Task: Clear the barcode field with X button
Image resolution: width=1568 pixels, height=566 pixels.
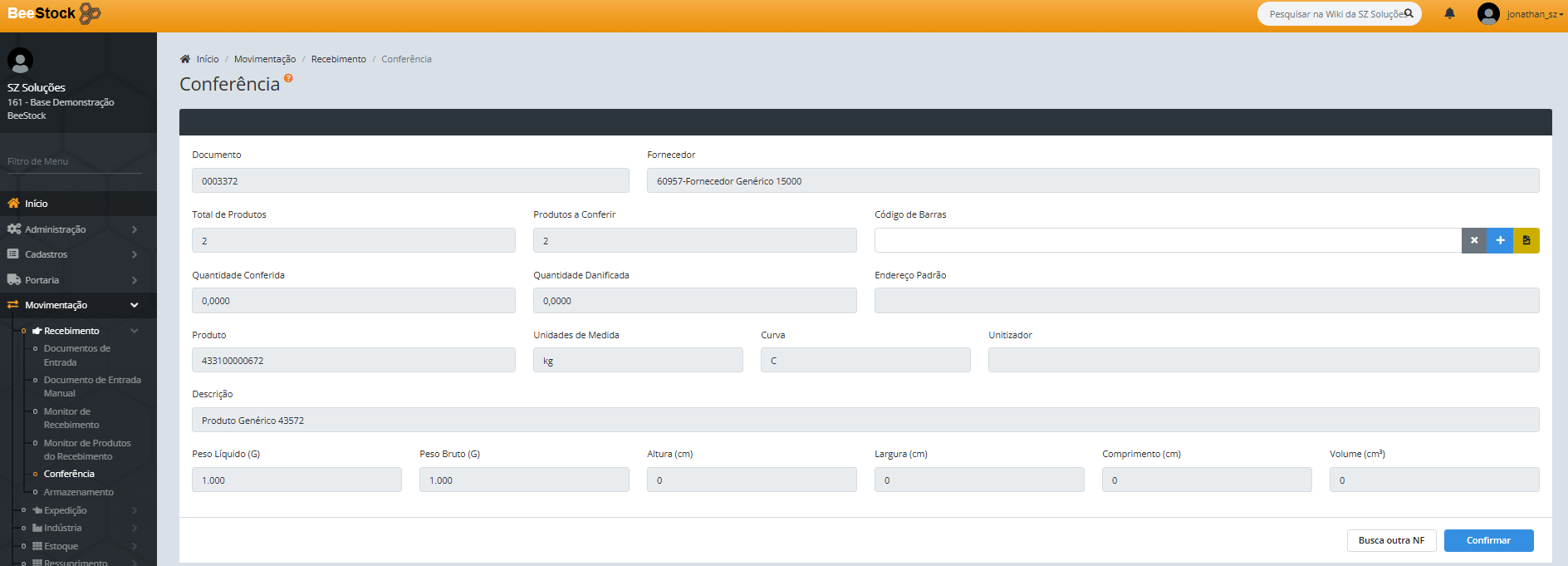Action: [x=1473, y=240]
